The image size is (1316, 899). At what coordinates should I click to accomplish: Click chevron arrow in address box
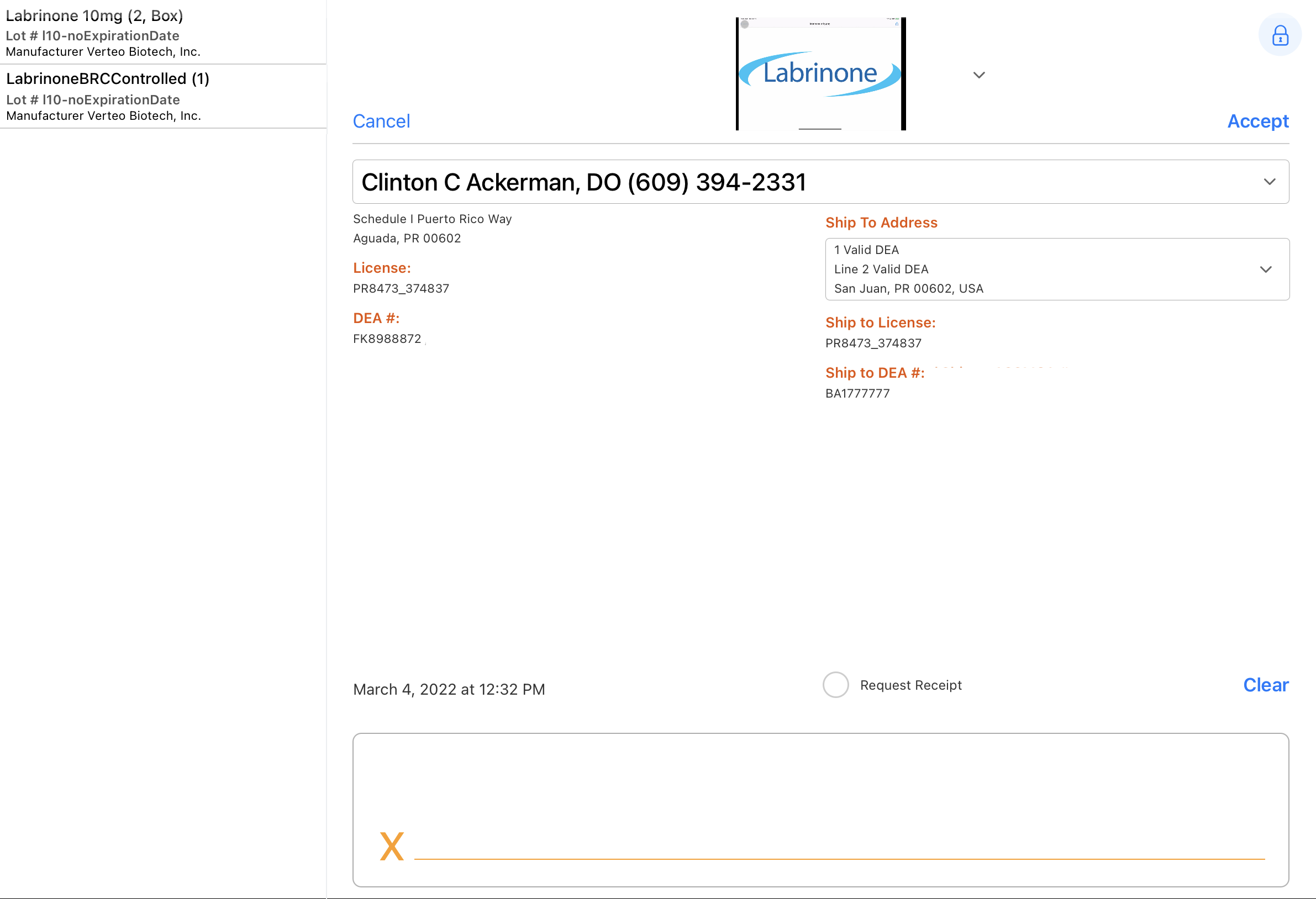1266,269
